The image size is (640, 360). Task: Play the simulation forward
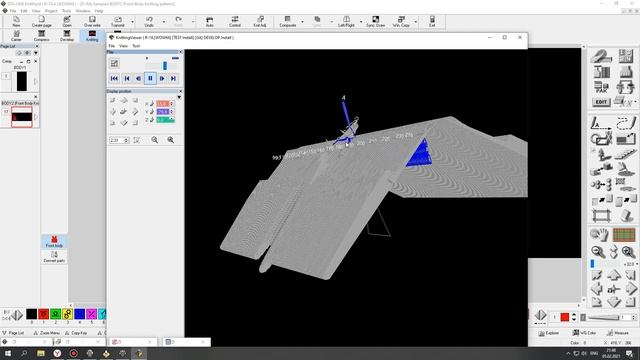coord(162,78)
